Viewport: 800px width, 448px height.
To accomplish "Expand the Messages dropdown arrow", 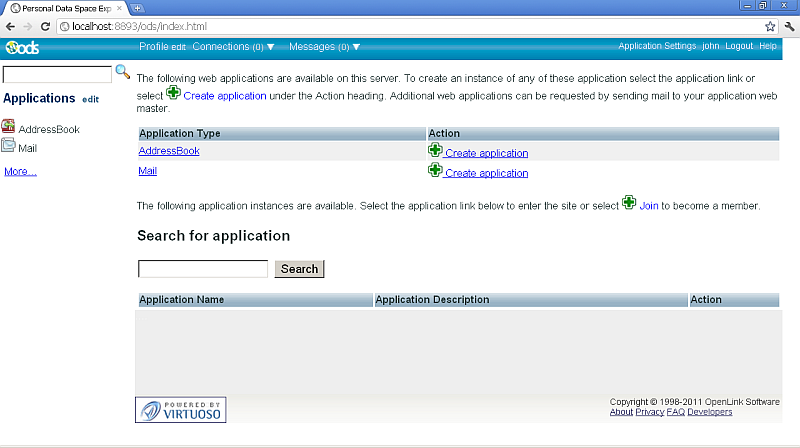I will coord(356,47).
